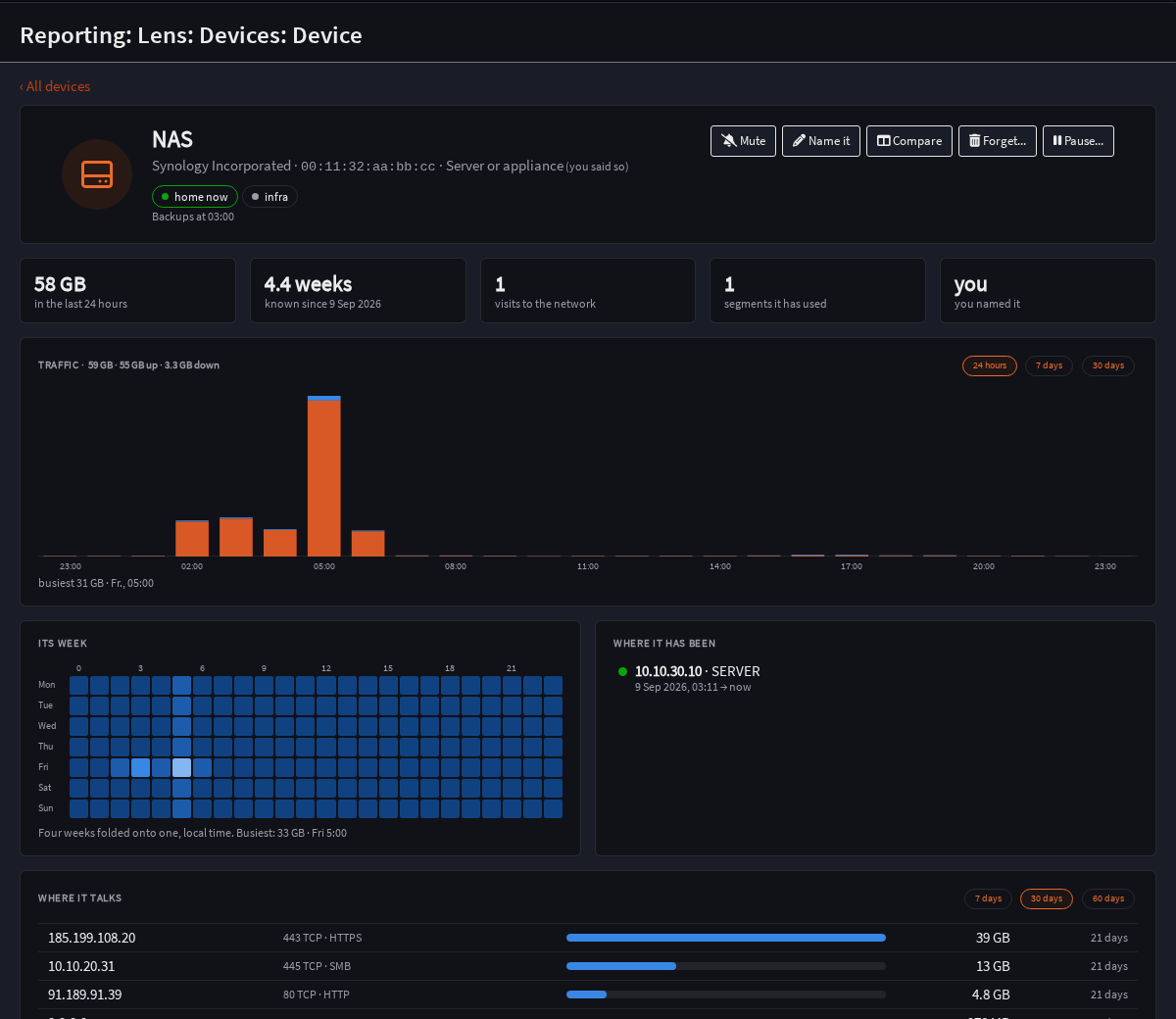Click the pencil Name it button
Screen dimensions: 1176x1019
coord(821,141)
